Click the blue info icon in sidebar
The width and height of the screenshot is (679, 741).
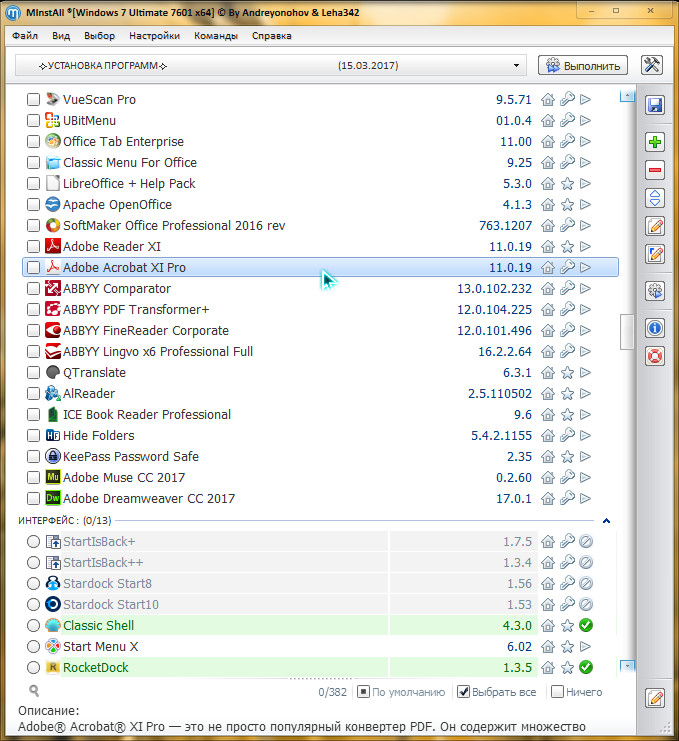(x=655, y=327)
